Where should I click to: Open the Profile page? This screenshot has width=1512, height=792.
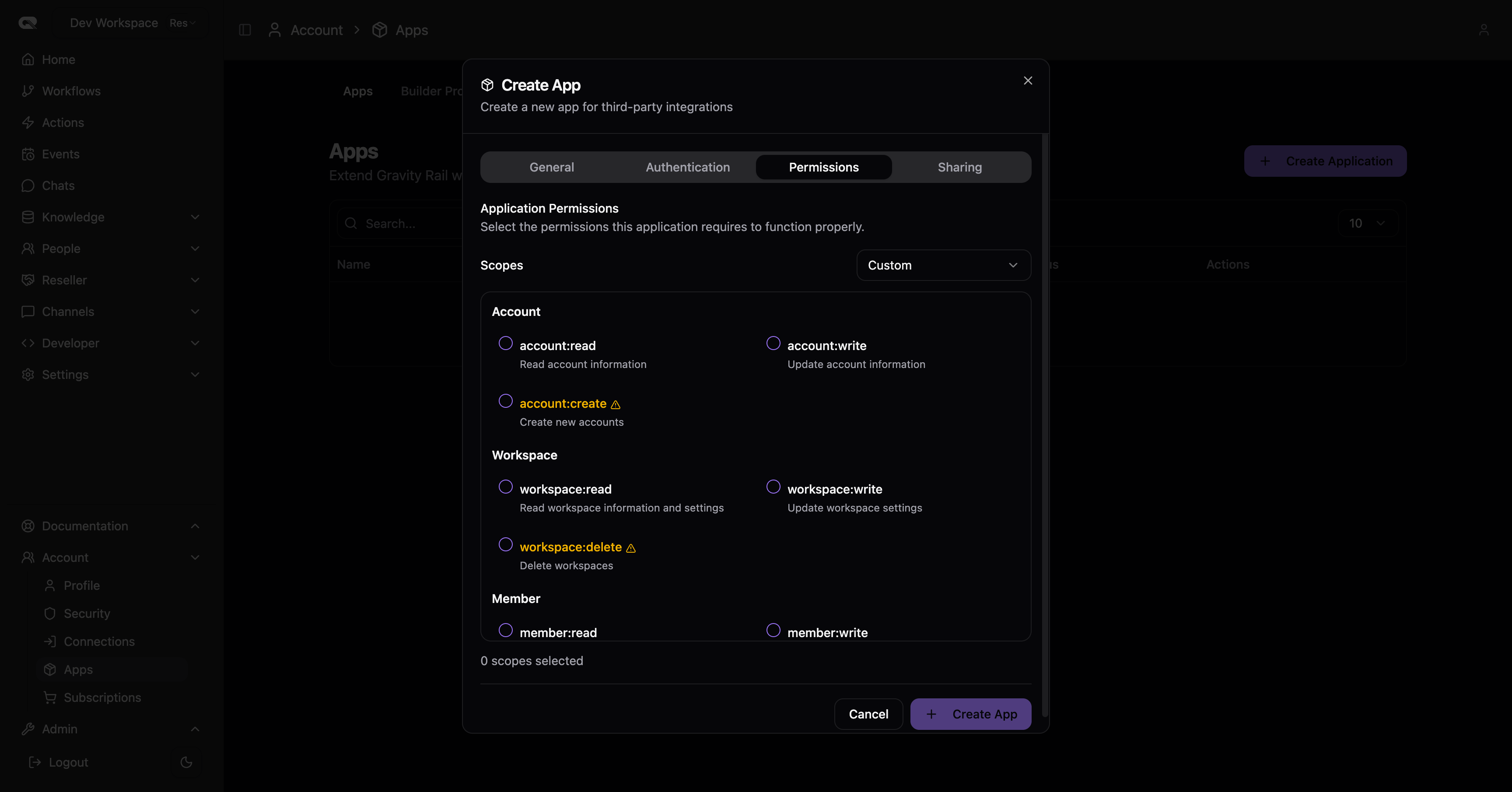pos(81,585)
